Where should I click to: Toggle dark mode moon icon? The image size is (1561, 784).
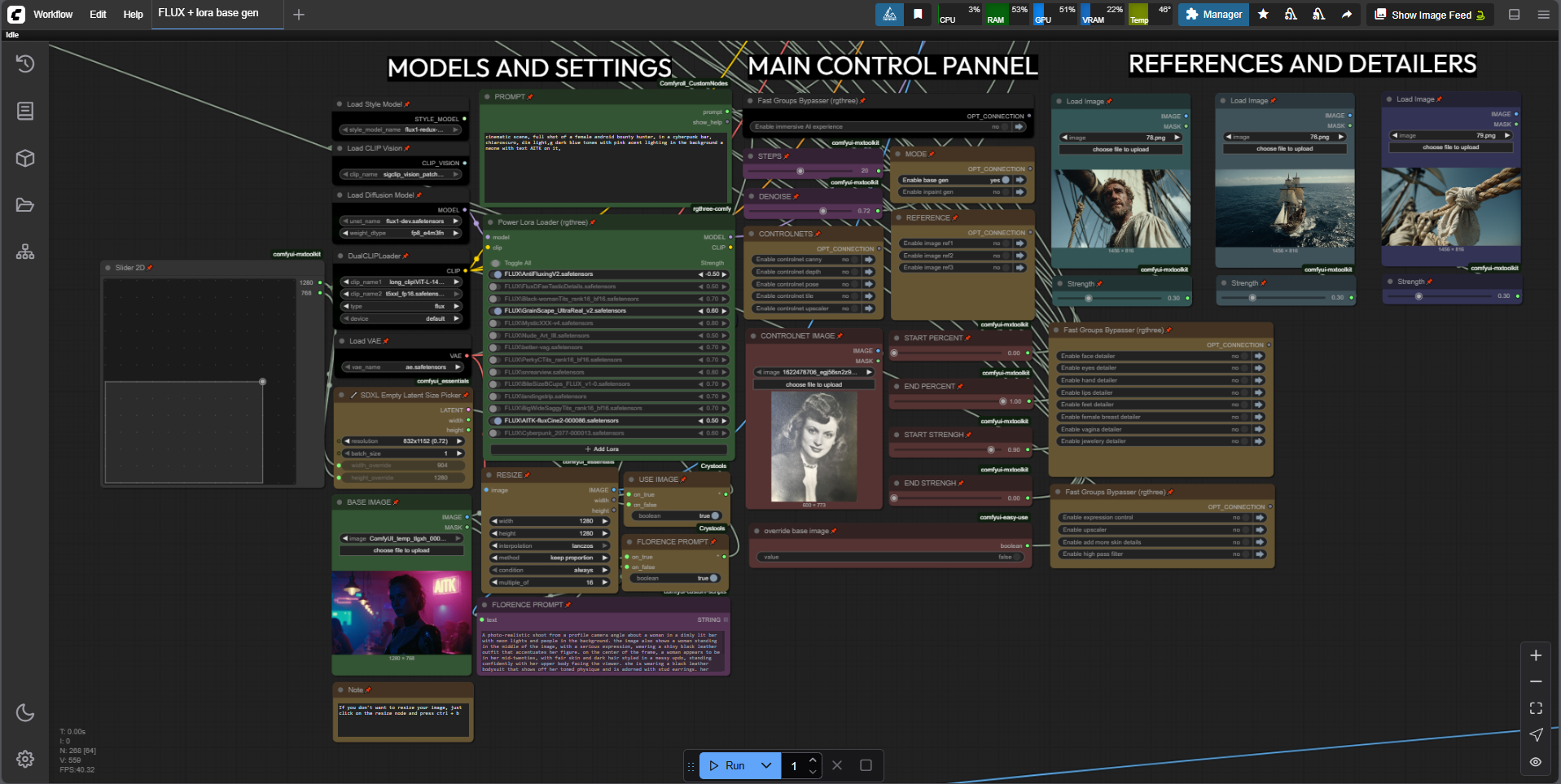[25, 713]
